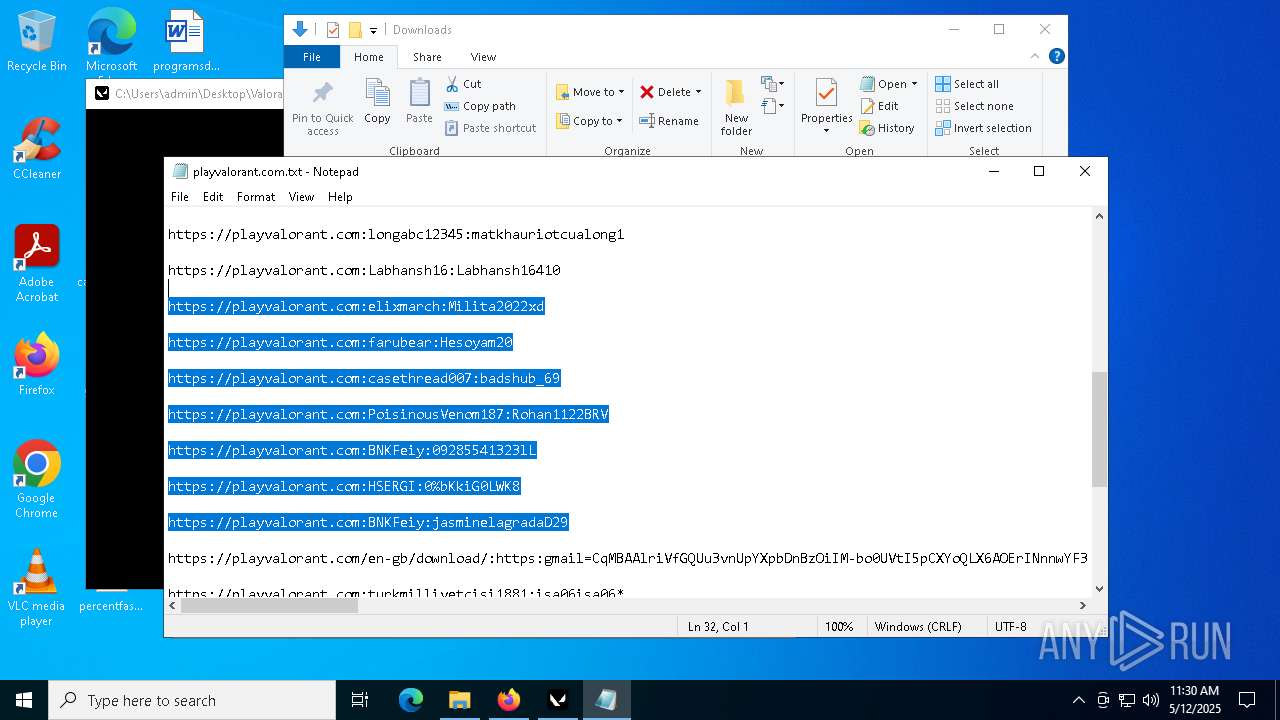Click the Paste icon in Explorer ribbon
1280x720 pixels.
419,102
